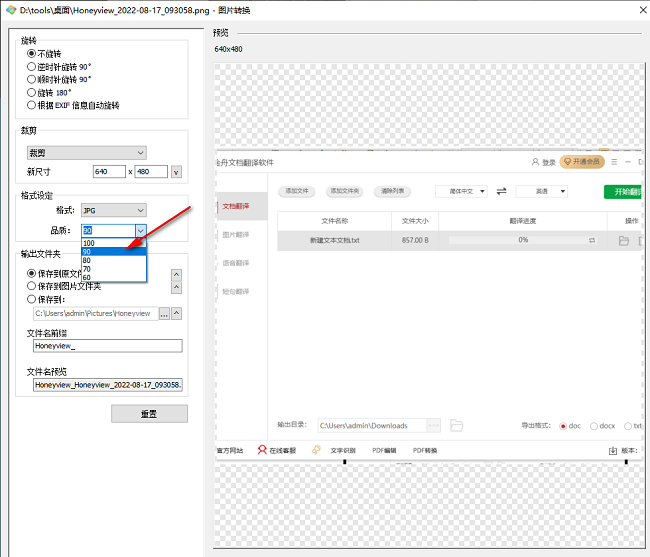
Task: Select the 不旋转 rotation option
Action: (44, 53)
